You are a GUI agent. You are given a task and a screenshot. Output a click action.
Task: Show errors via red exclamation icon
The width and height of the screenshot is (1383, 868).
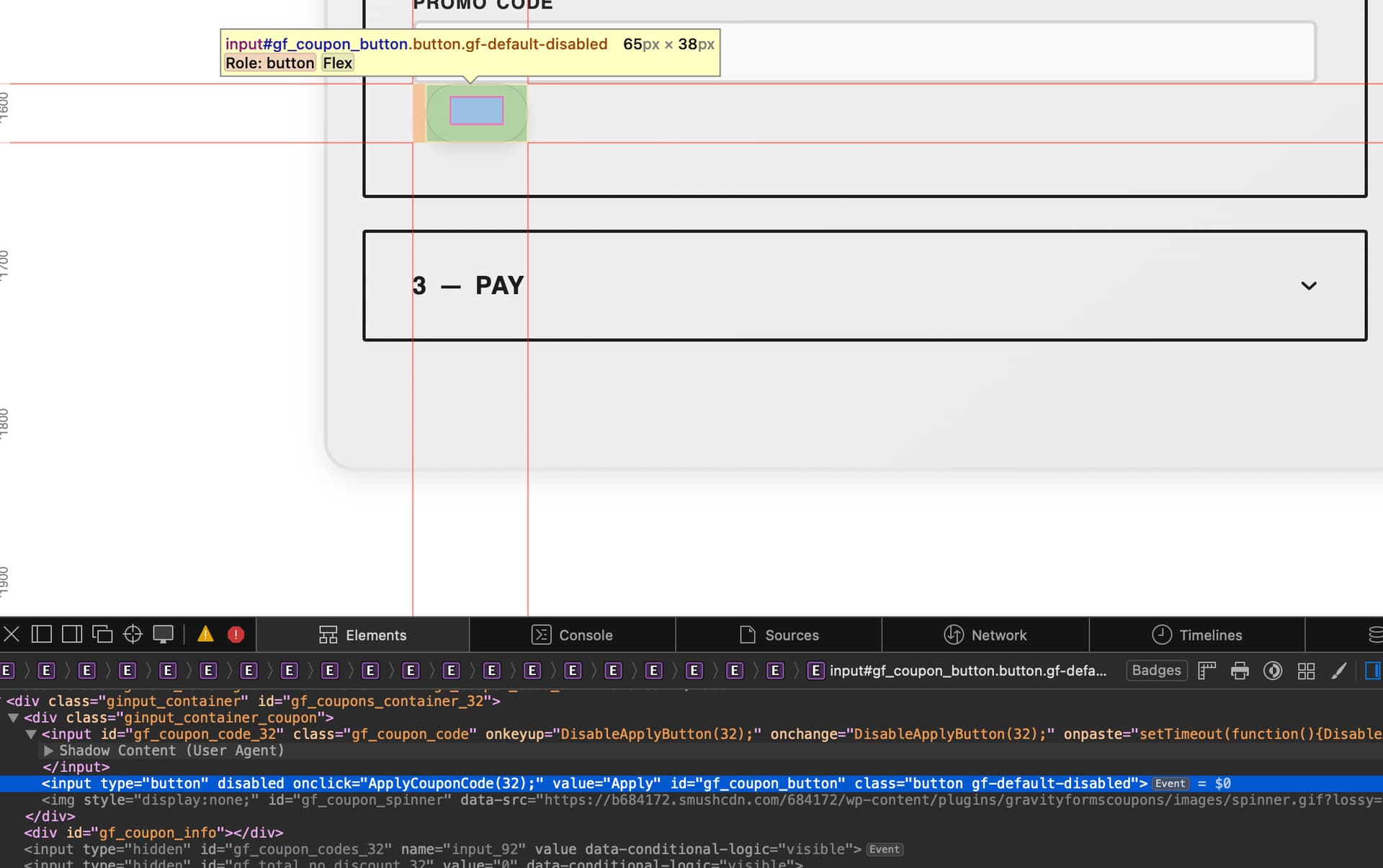(x=236, y=635)
